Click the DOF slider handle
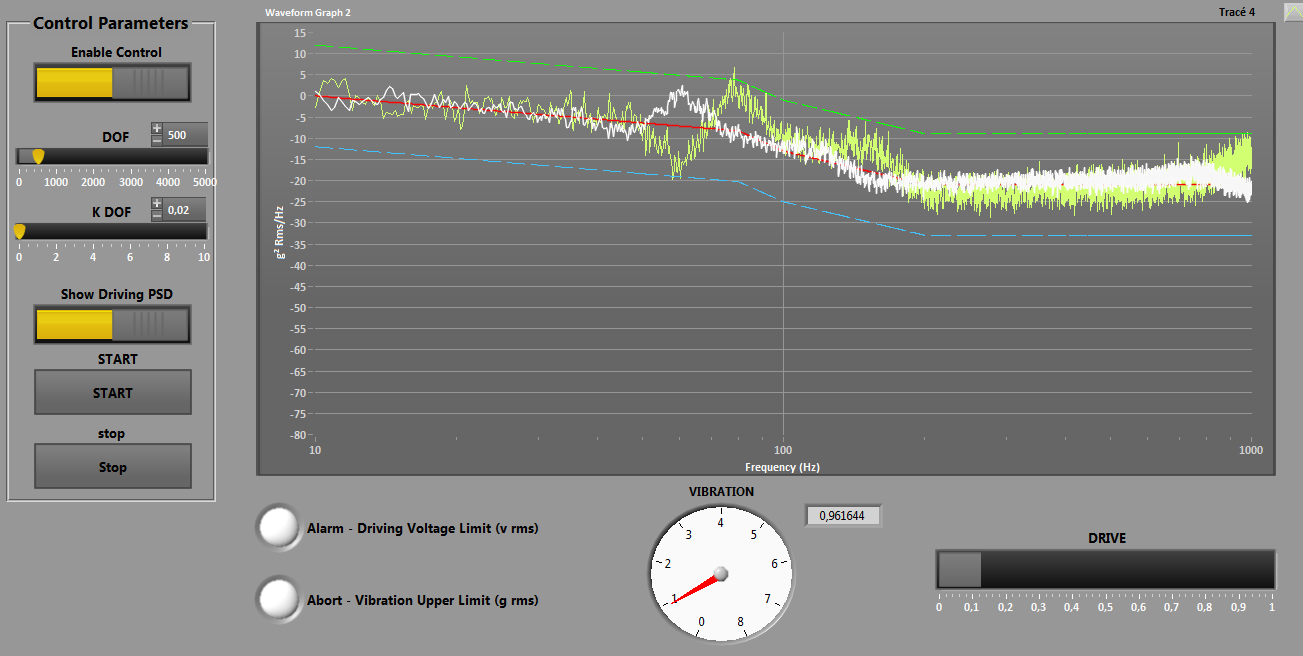The height and width of the screenshot is (656, 1303). (x=38, y=156)
